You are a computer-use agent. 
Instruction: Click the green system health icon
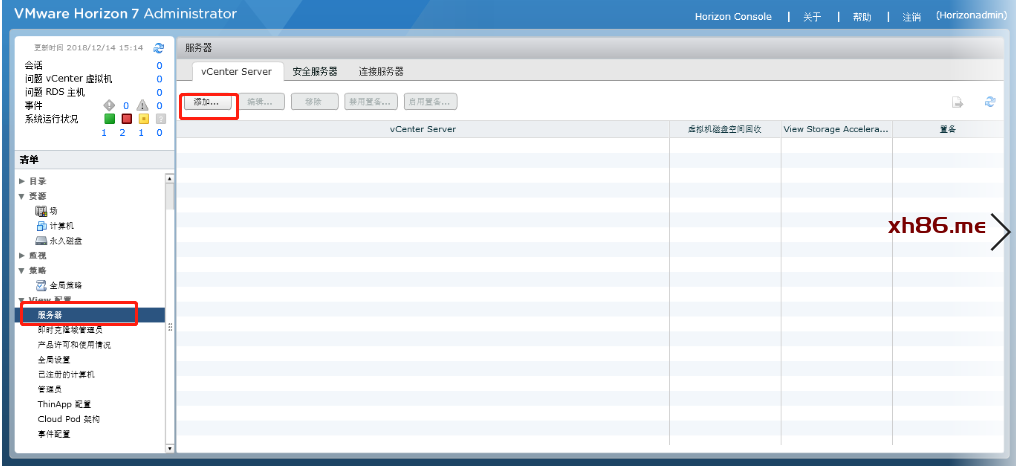pos(110,118)
